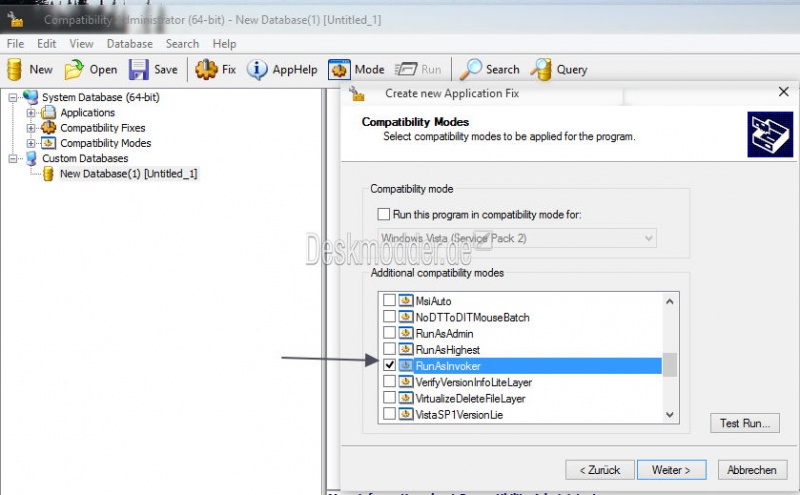Viewport: 800px width, 495px height.
Task: Click the Zurück back button
Action: pos(600,470)
